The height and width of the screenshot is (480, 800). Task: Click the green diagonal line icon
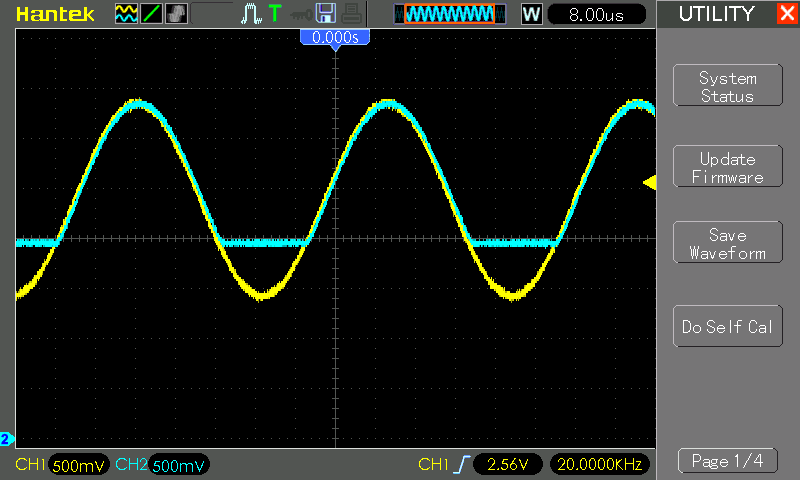[x=151, y=14]
